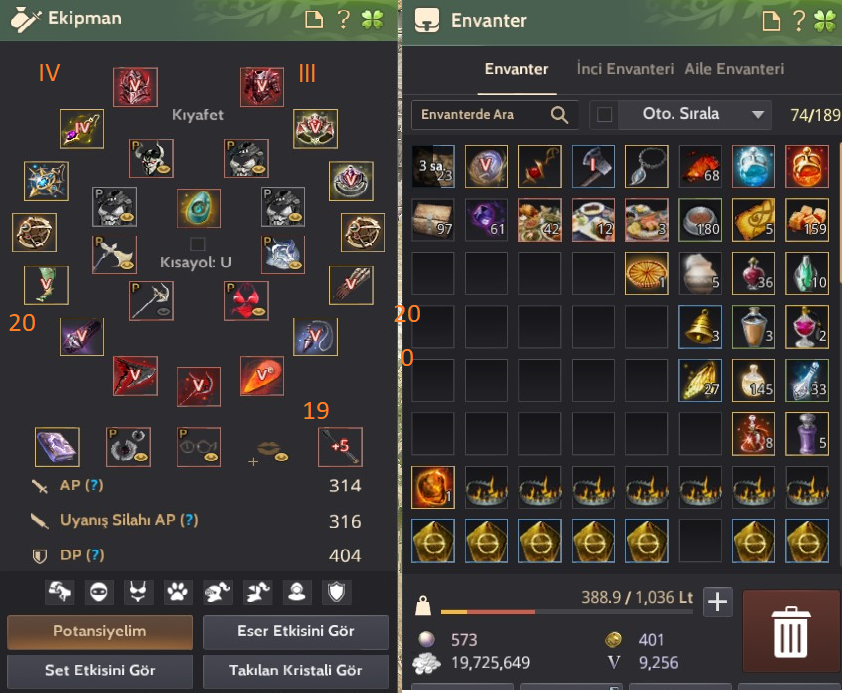
Task: Toggle the Oto. Sırala checkbox
Action: (605, 114)
